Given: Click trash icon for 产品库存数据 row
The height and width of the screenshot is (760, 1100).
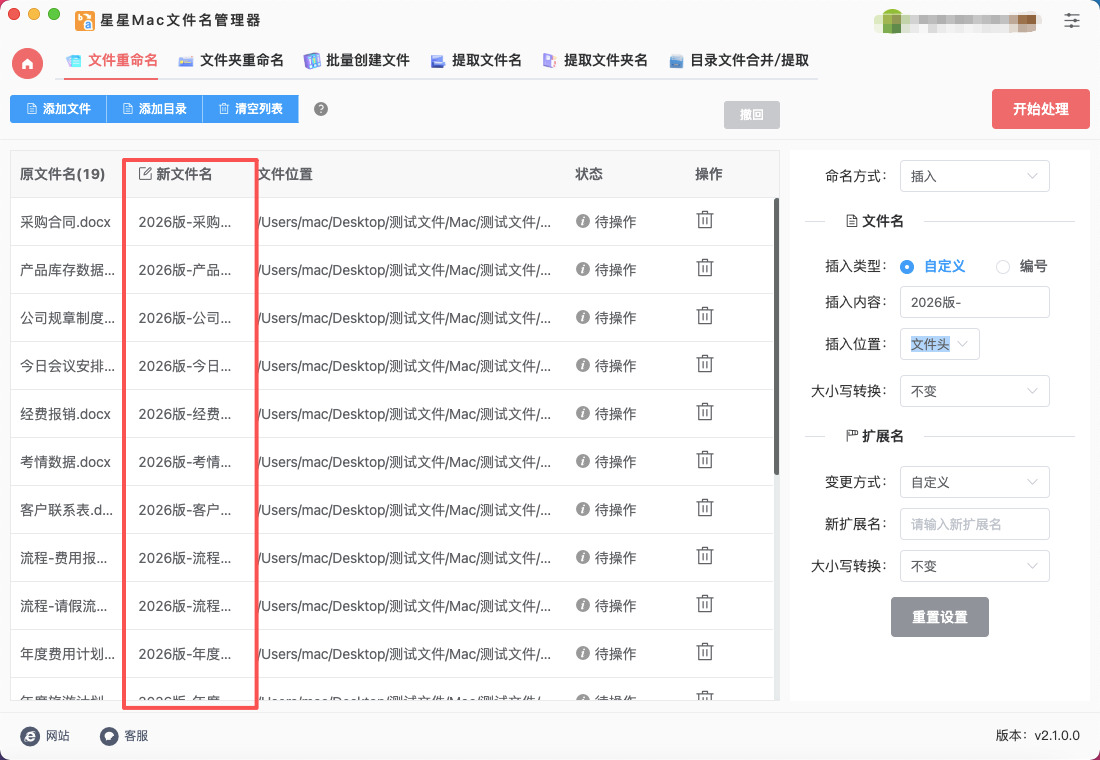Looking at the screenshot, I should 705,268.
